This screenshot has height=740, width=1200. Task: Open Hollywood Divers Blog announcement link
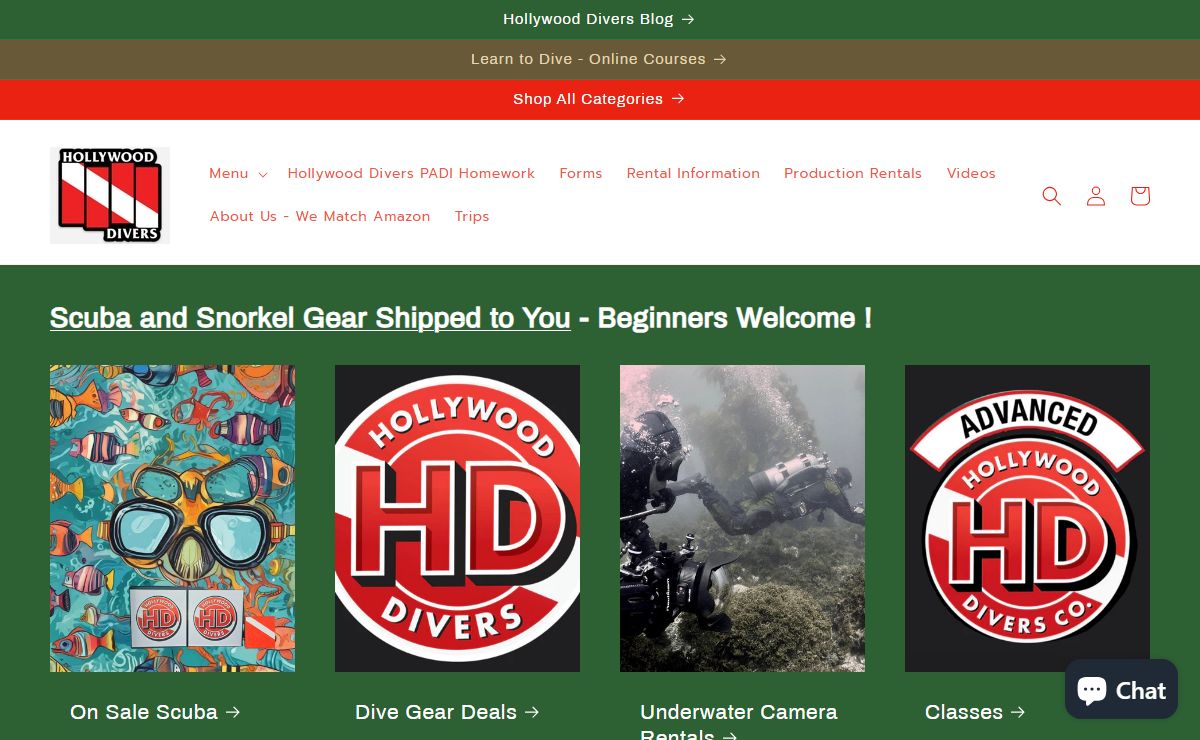coord(599,19)
